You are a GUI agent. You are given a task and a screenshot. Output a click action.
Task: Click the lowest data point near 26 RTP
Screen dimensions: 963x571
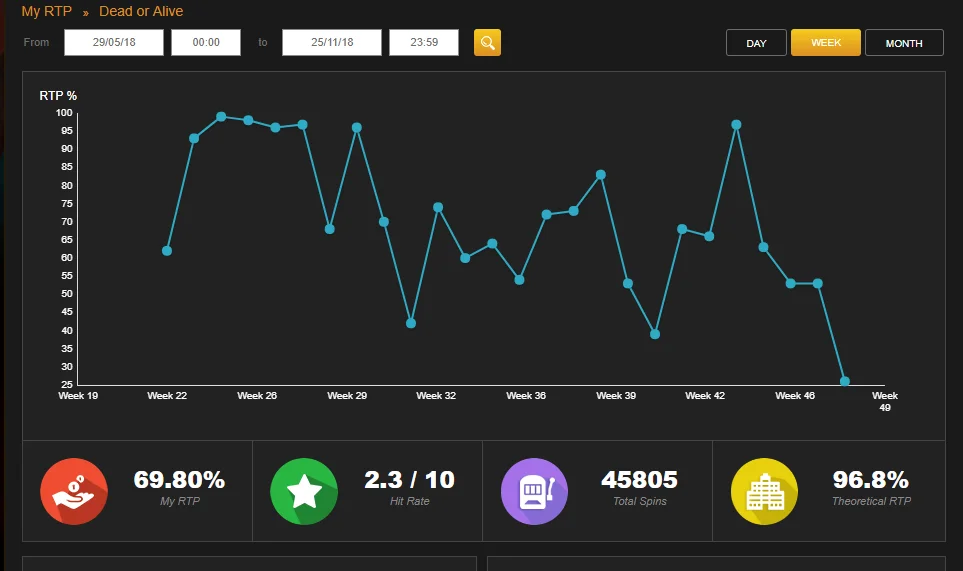pyautogui.click(x=844, y=381)
